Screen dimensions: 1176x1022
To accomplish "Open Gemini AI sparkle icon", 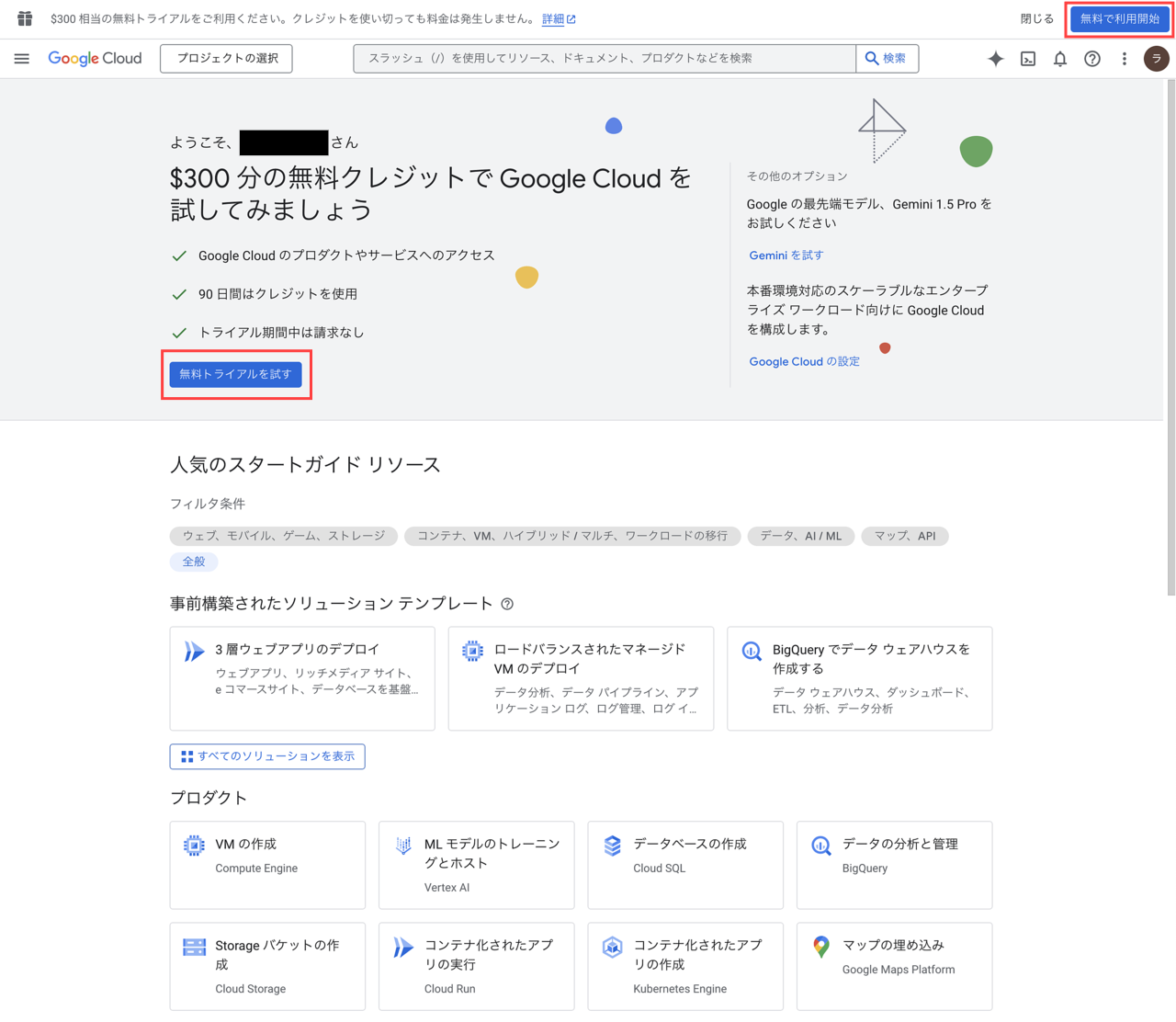I will [996, 59].
